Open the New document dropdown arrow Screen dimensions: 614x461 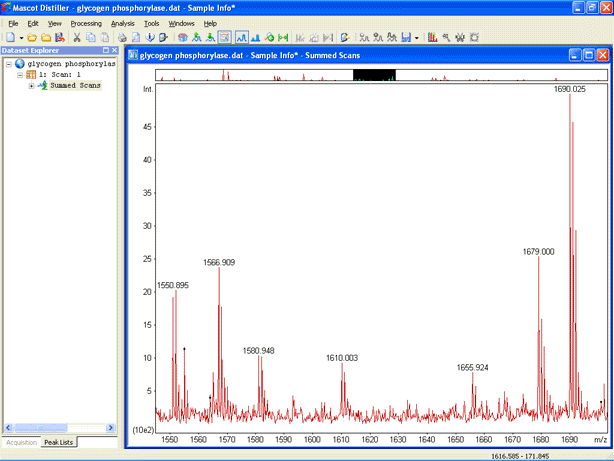pos(21,37)
